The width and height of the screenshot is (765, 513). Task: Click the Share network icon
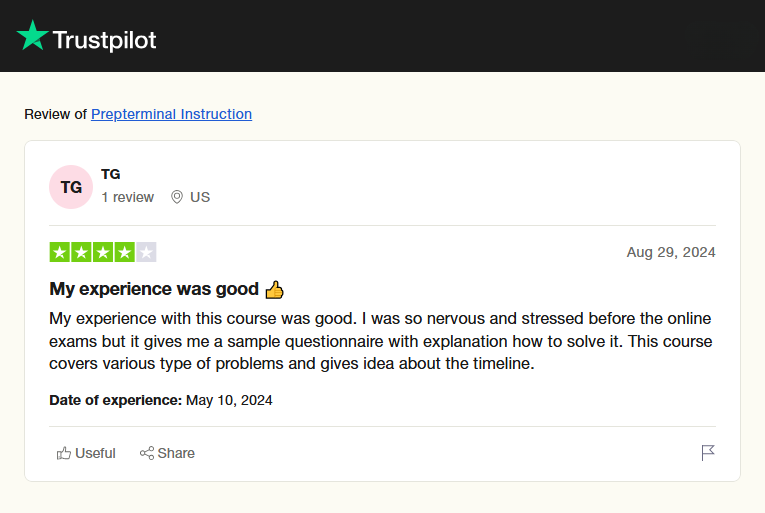147,453
